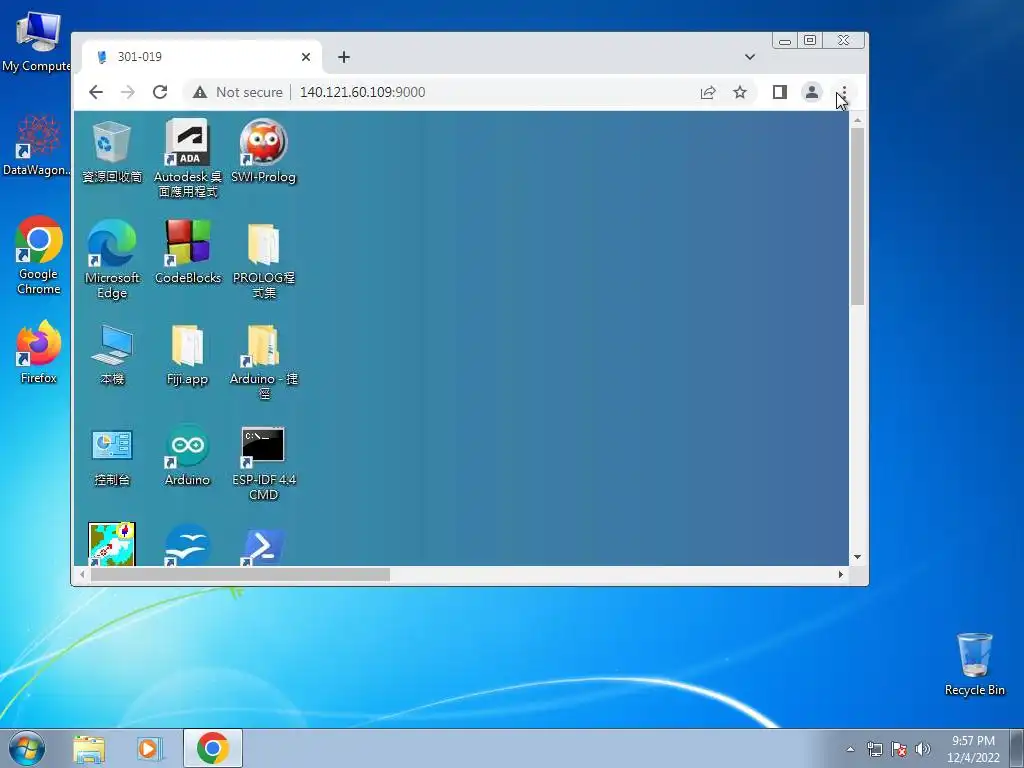Image resolution: width=1024 pixels, height=768 pixels.
Task: Click the share page icon in address bar
Action: [708, 93]
